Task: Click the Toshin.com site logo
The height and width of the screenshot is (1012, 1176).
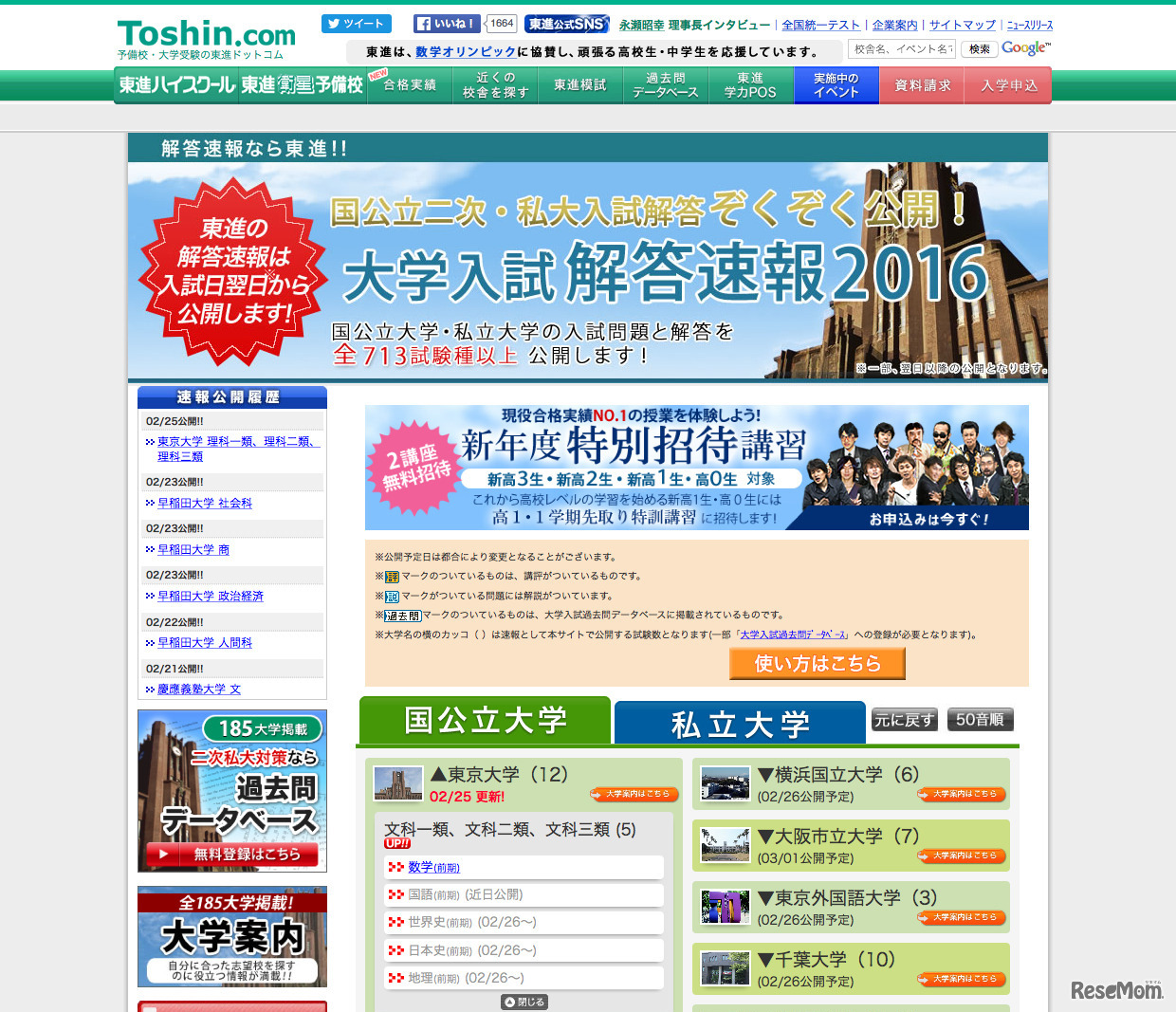Action: pos(205,33)
